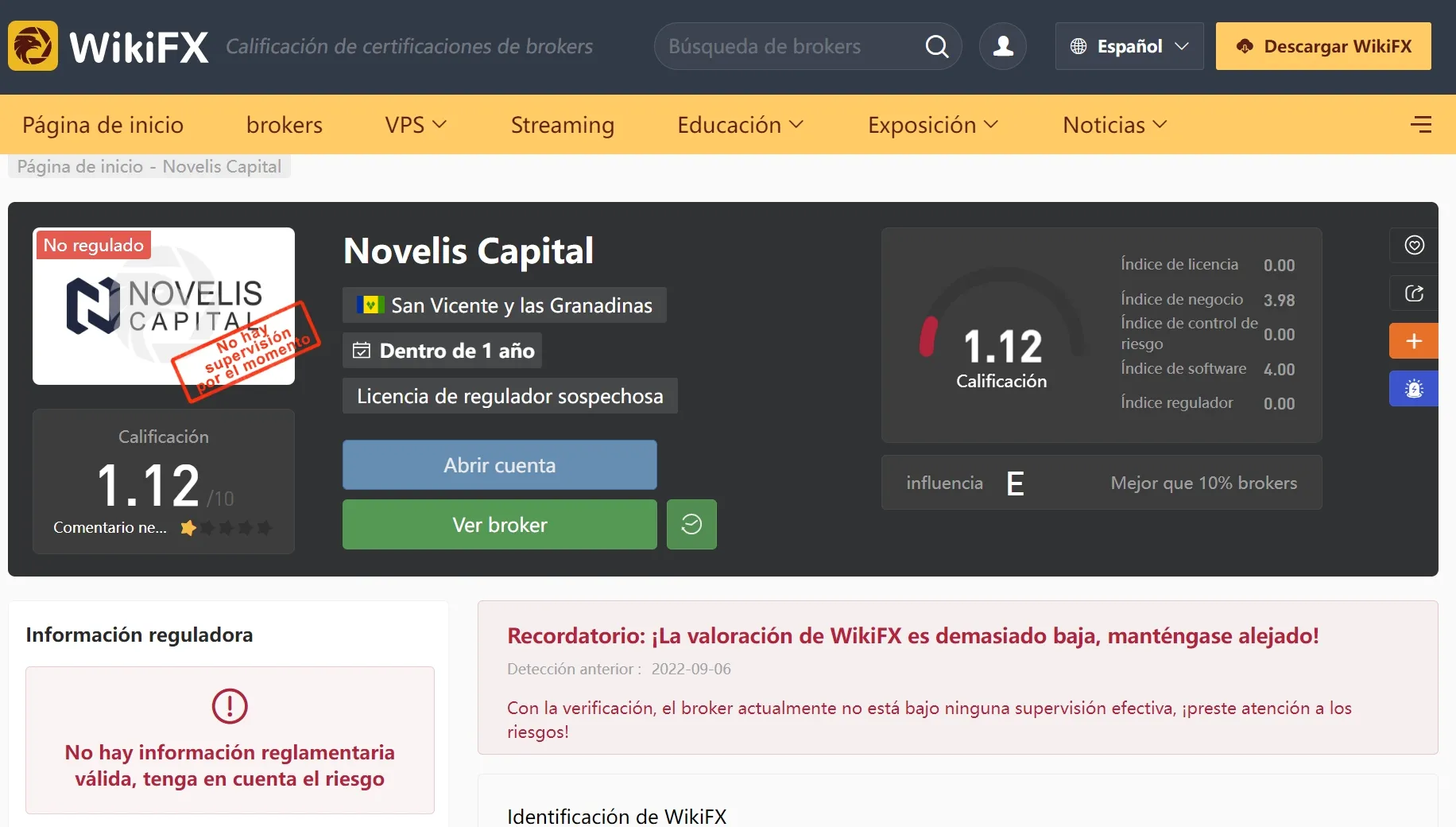Expand the Educación menu

tap(740, 125)
